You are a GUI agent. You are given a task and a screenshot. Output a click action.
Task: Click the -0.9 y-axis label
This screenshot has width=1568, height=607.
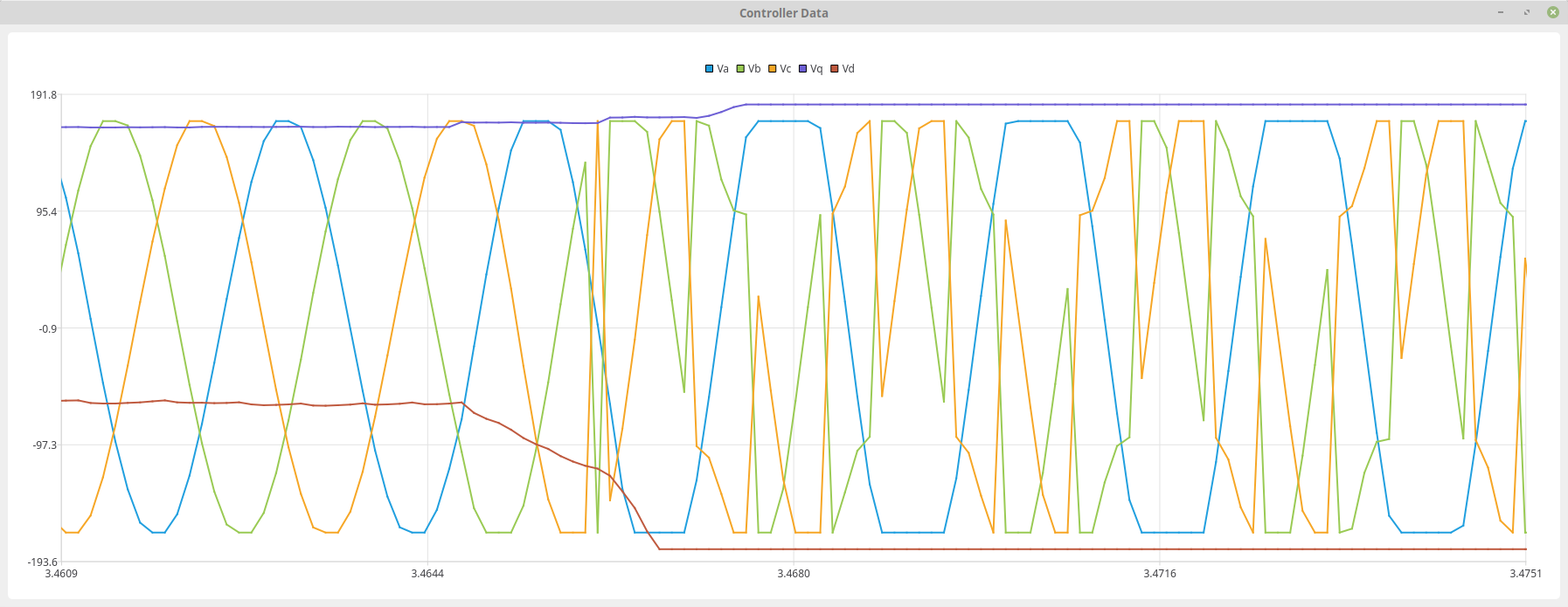pyautogui.click(x=47, y=328)
